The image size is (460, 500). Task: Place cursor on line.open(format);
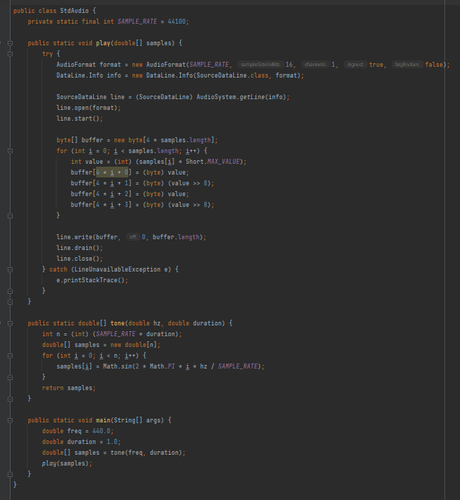[x=89, y=108]
